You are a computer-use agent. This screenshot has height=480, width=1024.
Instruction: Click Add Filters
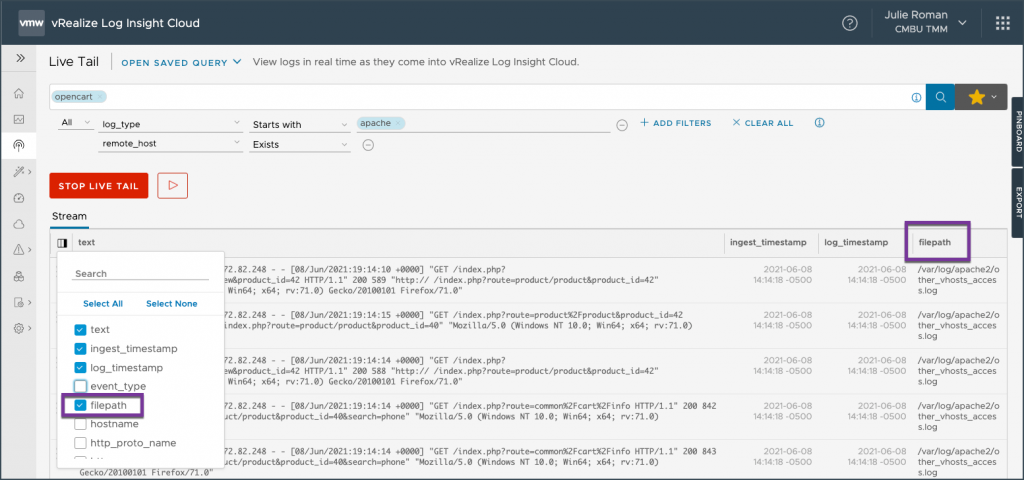click(675, 123)
